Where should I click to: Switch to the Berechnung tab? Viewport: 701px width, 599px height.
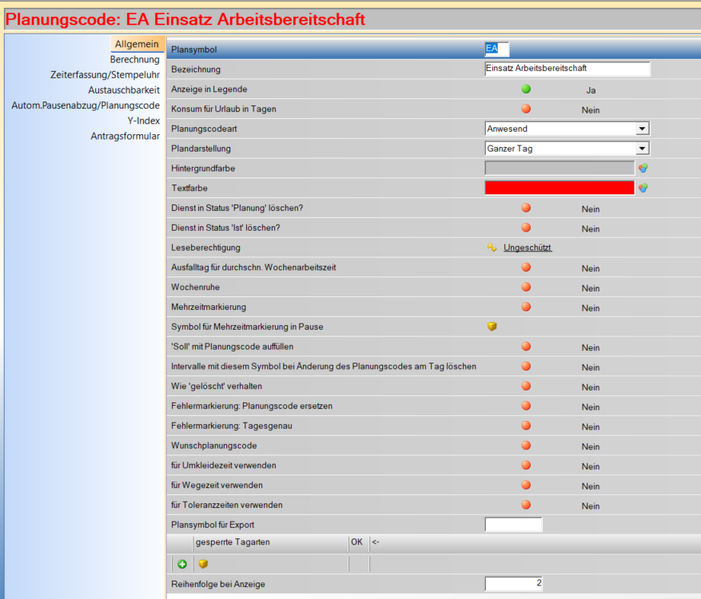(134, 60)
